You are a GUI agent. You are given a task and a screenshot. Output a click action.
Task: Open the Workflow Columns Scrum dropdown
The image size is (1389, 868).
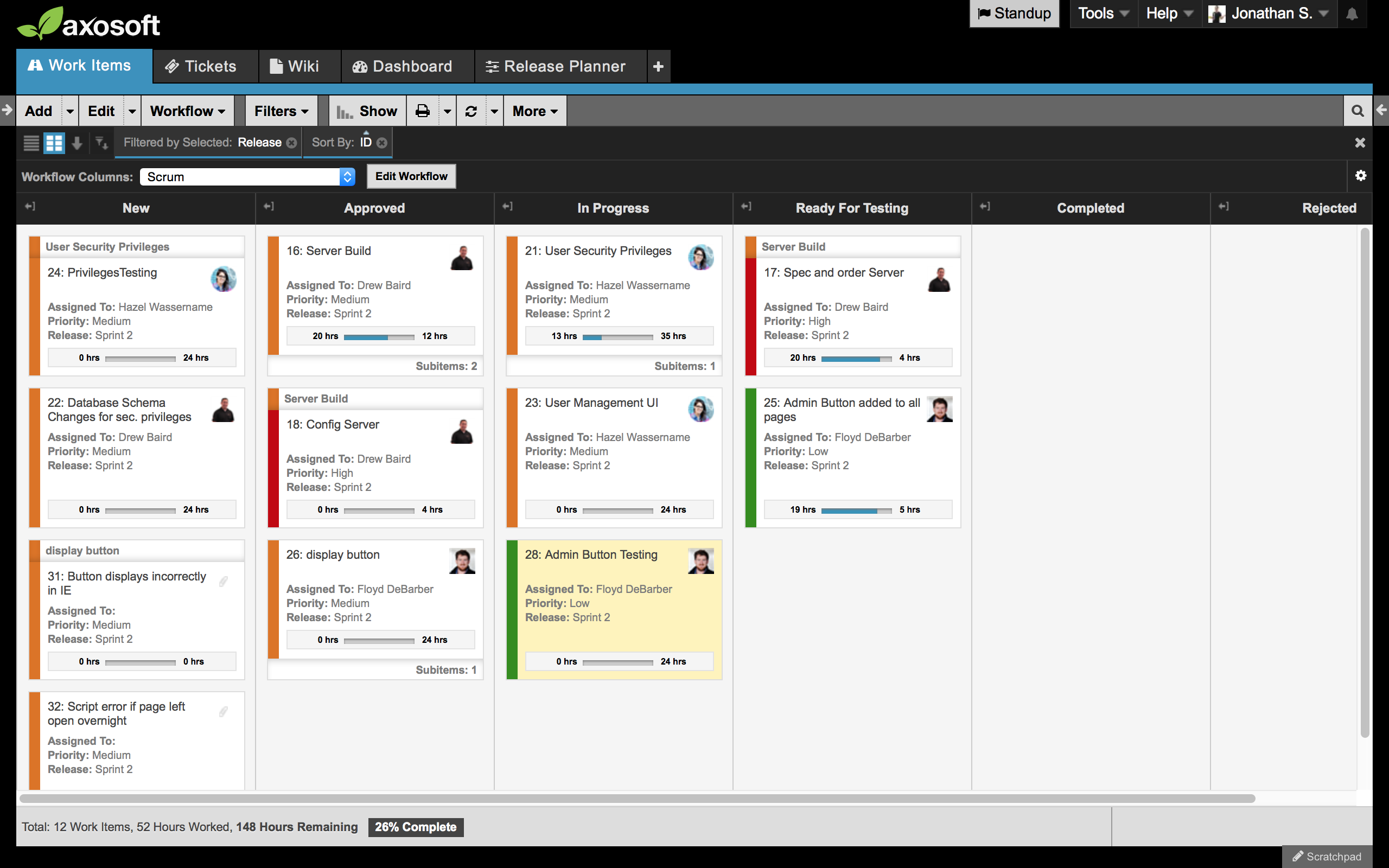click(x=247, y=177)
